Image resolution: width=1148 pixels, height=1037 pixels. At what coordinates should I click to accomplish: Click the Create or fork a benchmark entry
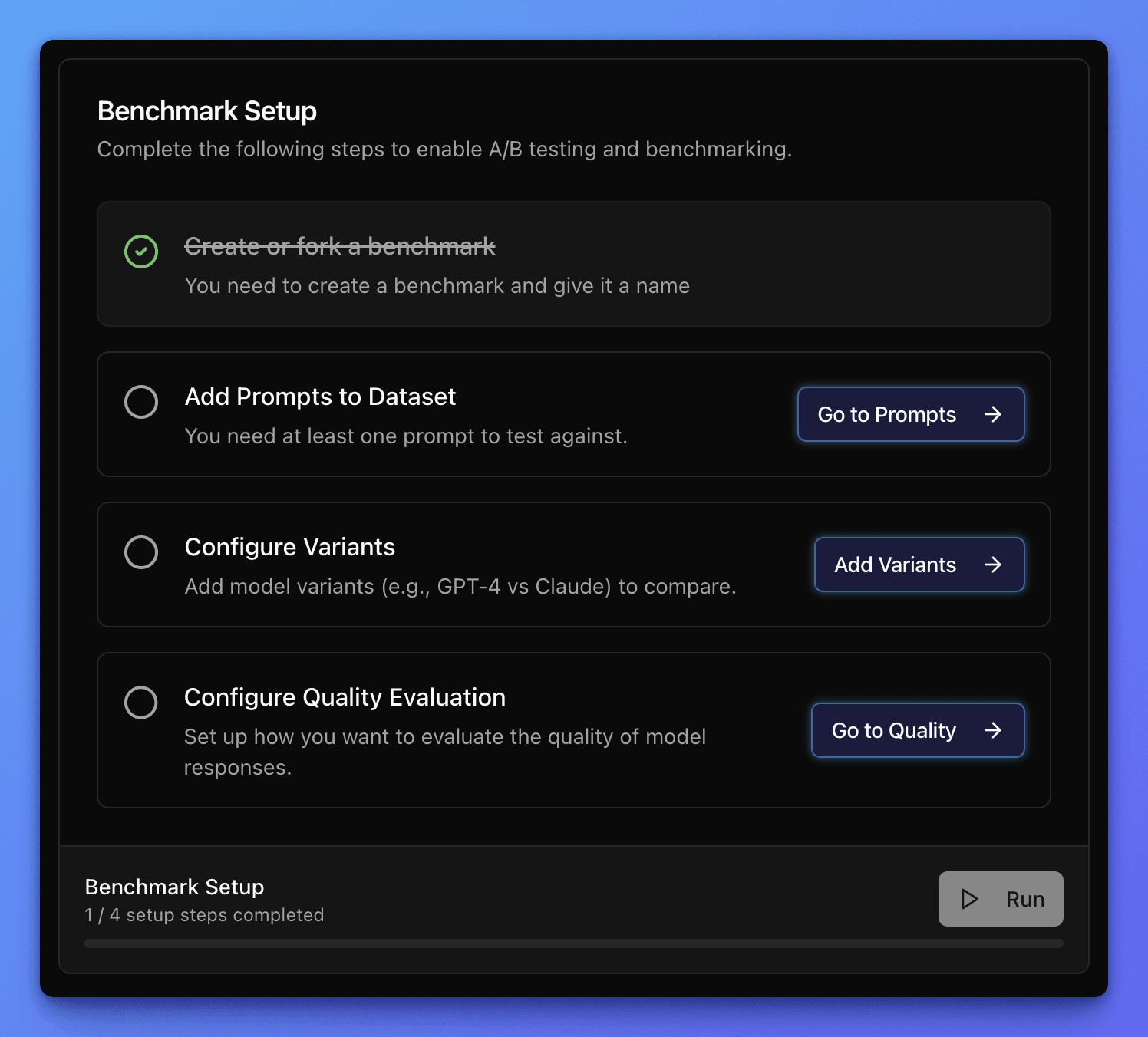[x=340, y=246]
